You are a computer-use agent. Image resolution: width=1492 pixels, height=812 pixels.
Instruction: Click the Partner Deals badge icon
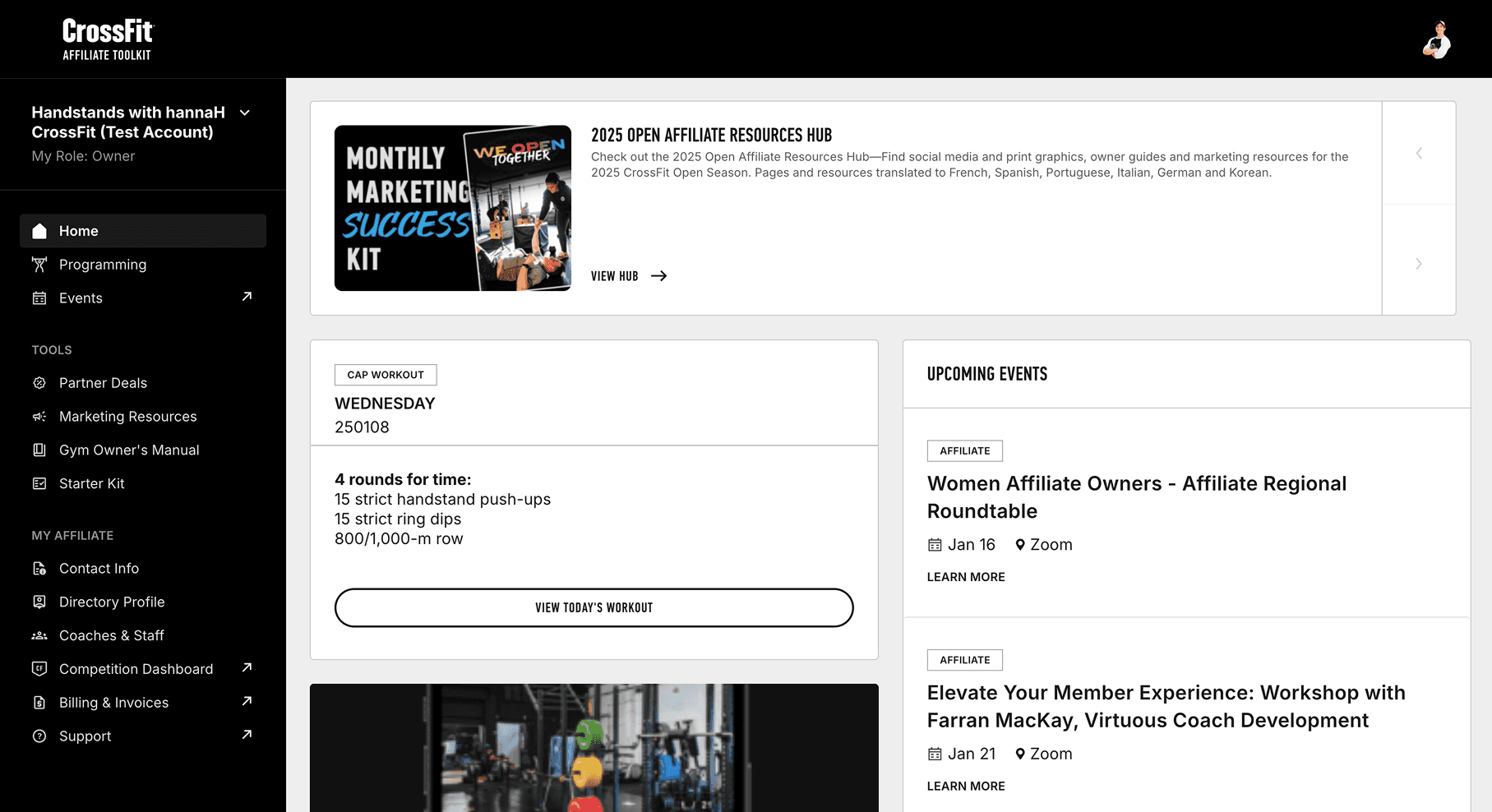click(39, 383)
